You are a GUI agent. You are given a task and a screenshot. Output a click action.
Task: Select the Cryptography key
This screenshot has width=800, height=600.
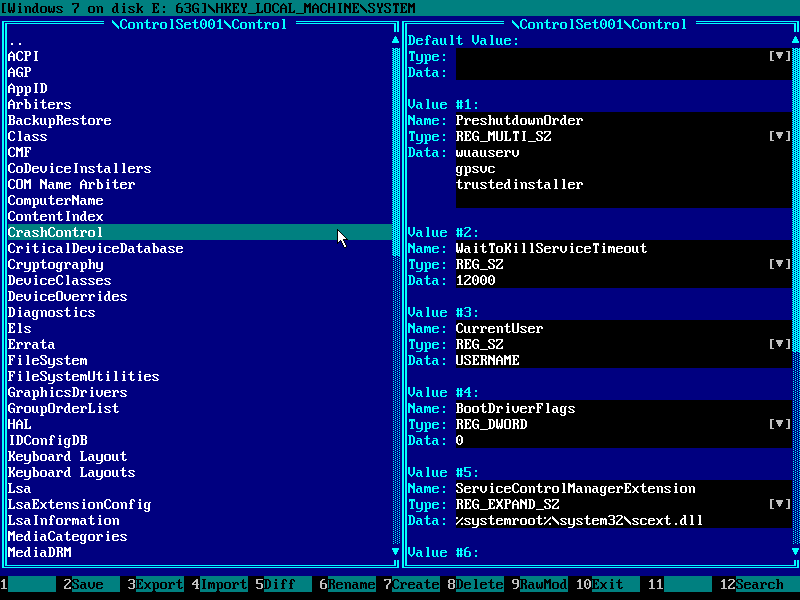(199, 264)
